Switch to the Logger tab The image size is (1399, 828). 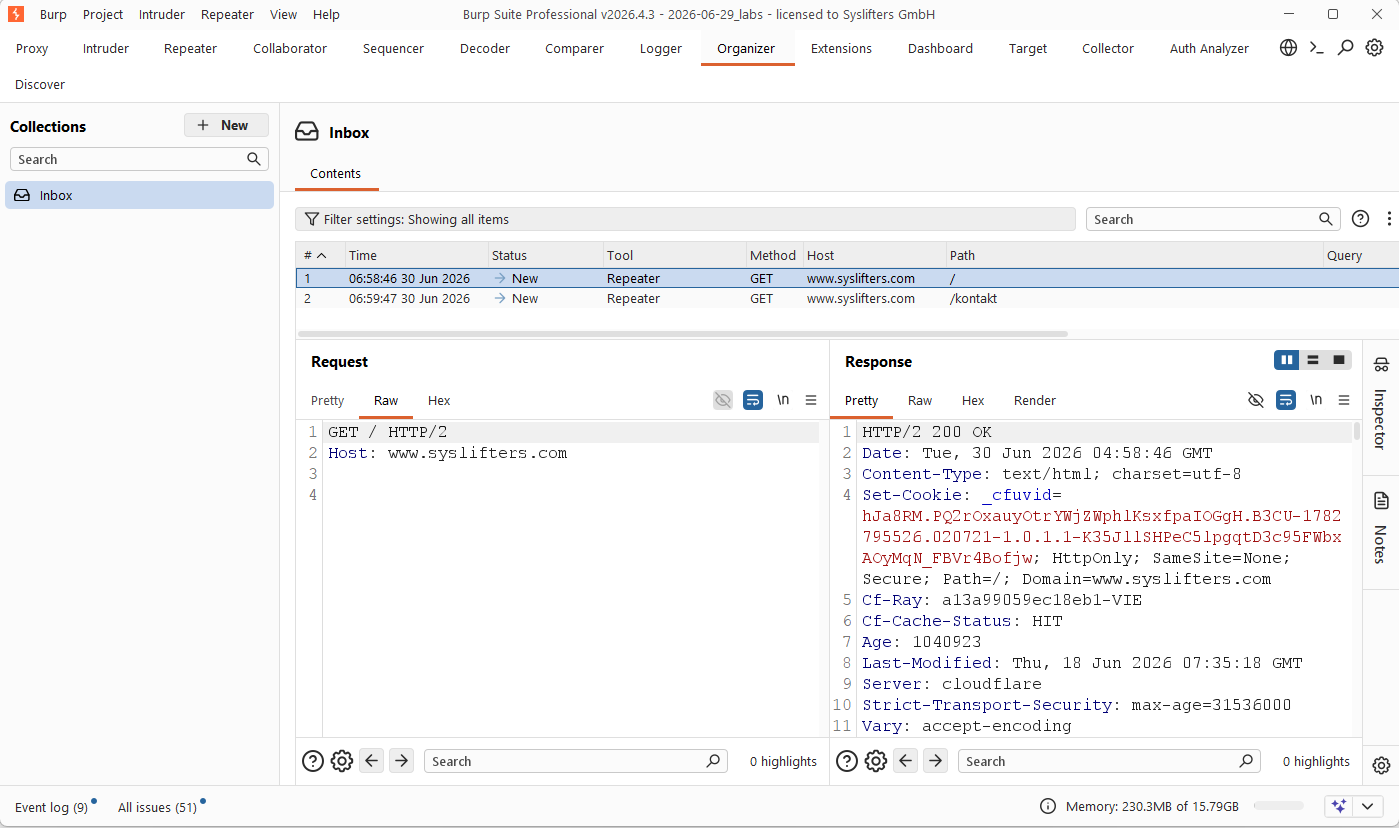pyautogui.click(x=661, y=48)
